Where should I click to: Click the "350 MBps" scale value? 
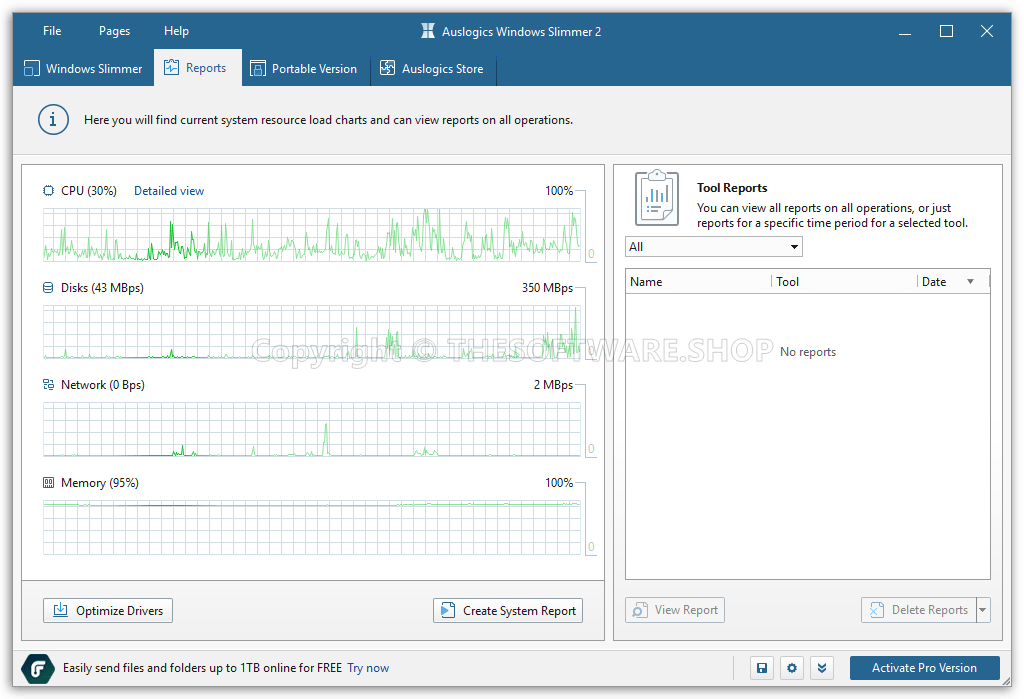pos(547,287)
